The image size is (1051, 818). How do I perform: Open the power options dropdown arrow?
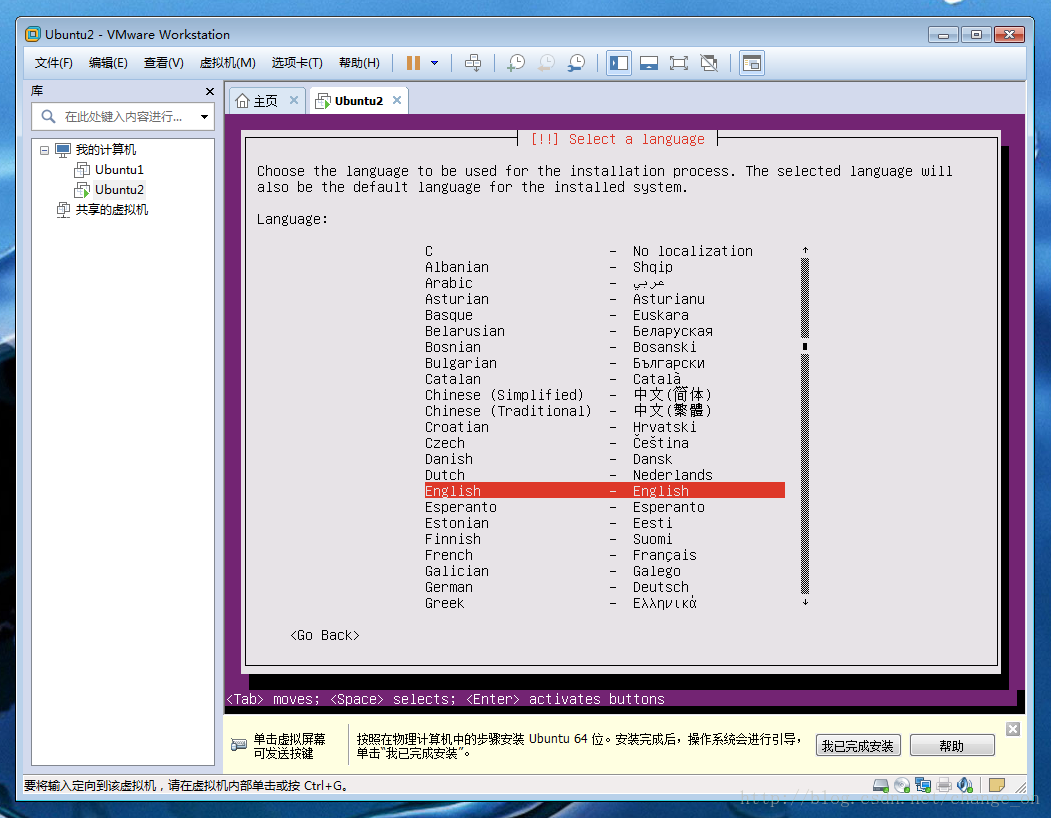(434, 63)
